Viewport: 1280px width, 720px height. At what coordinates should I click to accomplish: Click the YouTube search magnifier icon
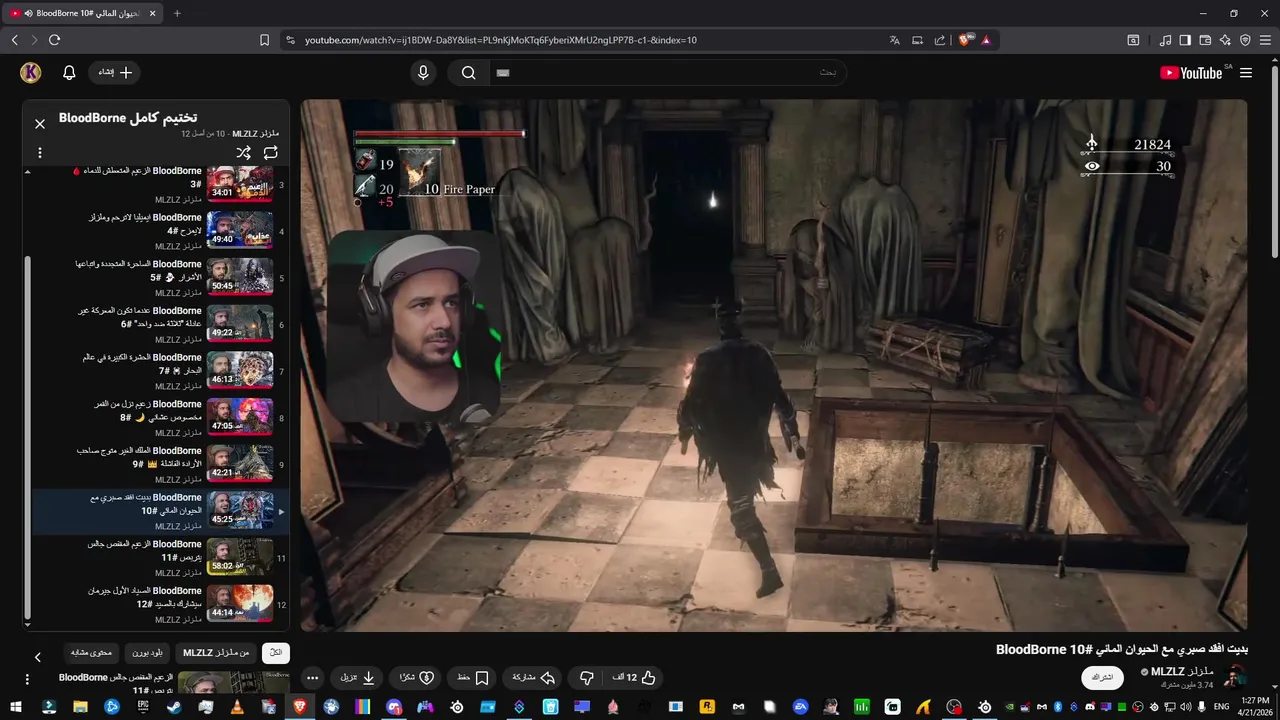click(468, 72)
